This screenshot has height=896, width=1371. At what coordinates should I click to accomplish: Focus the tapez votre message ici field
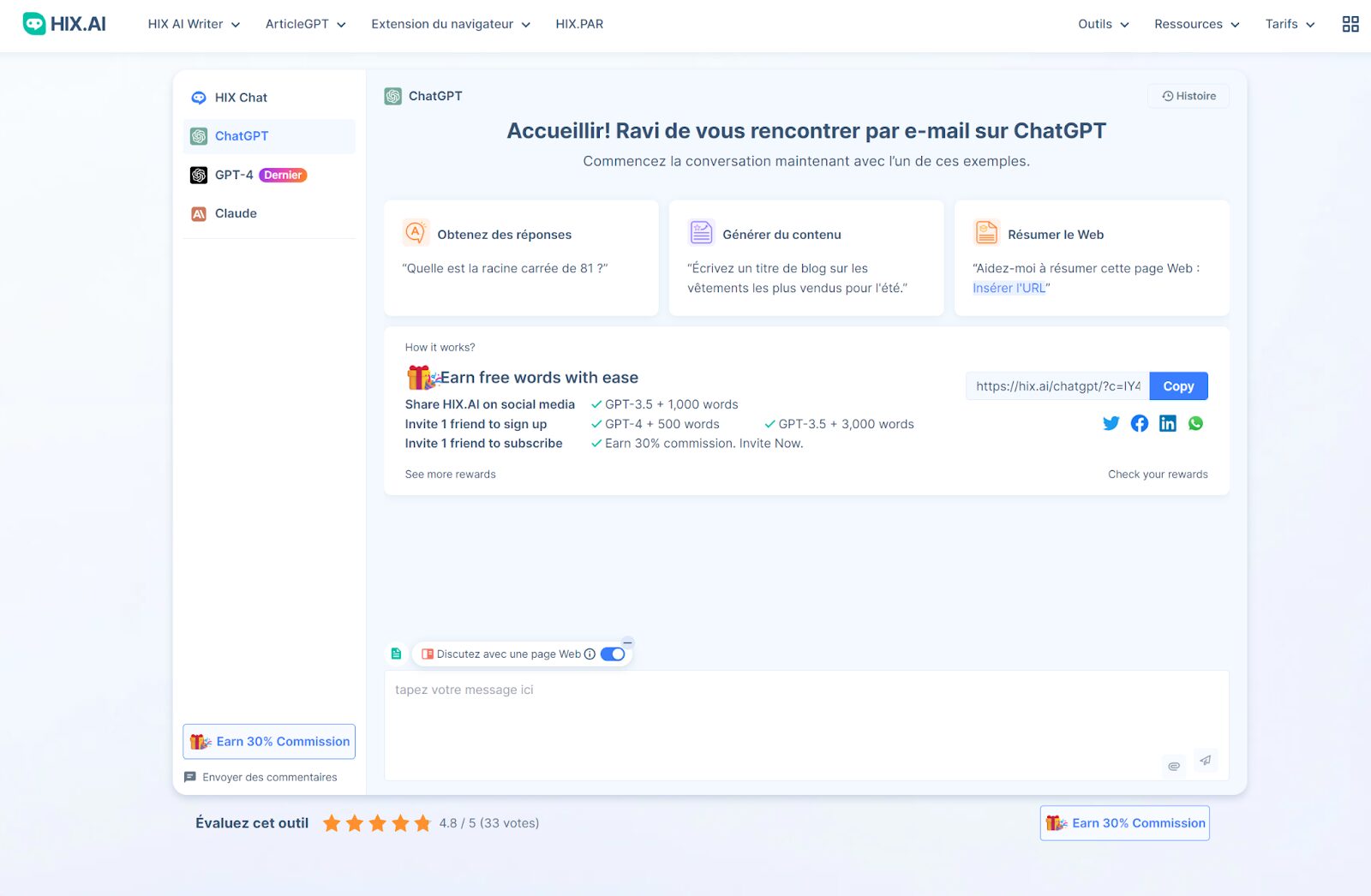pos(806,726)
